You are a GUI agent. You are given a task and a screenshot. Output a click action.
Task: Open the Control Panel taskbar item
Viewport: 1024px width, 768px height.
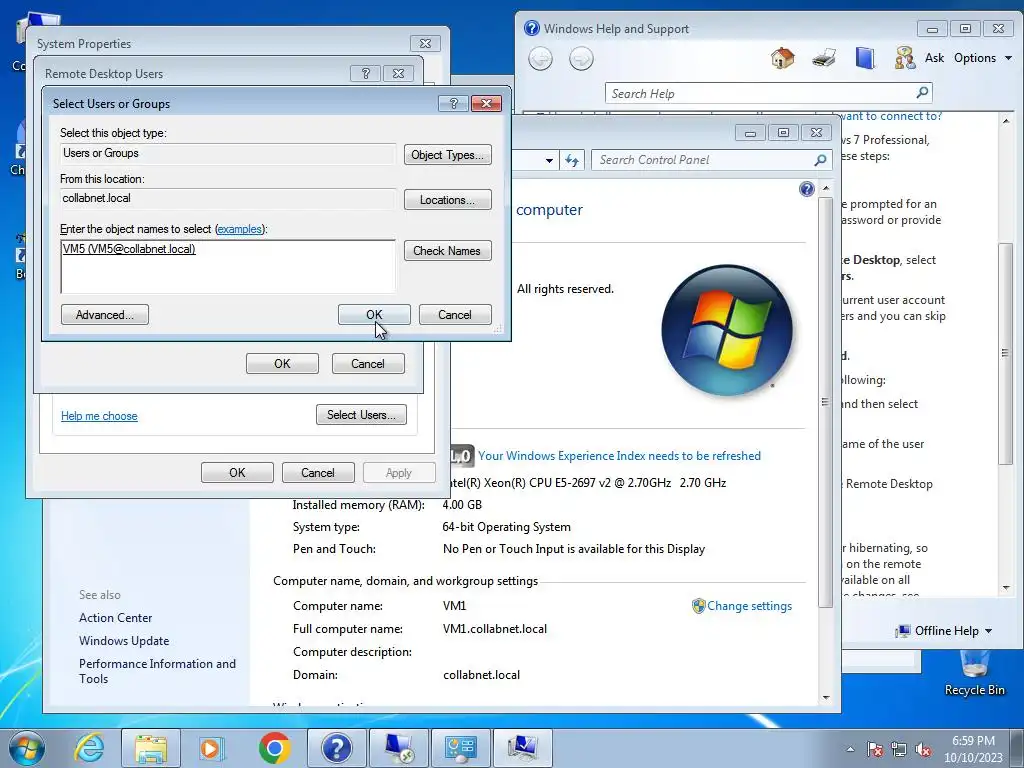tap(461, 748)
